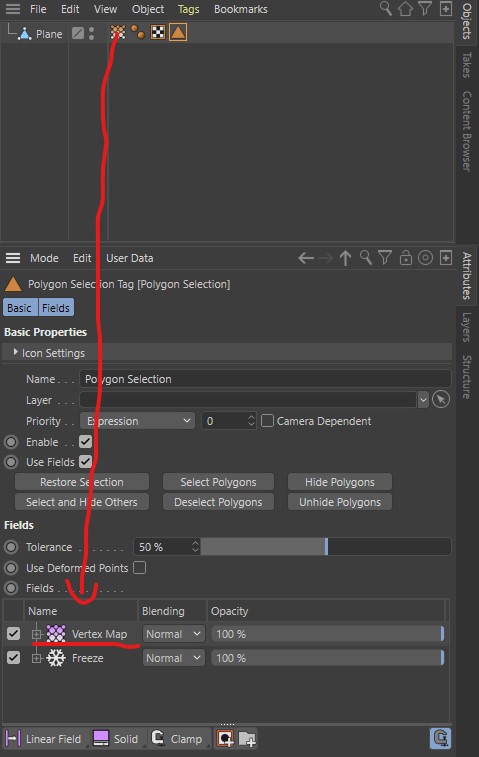Select the checkerboard material tag on Plane
Screen dimensions: 479x757
coord(158,32)
